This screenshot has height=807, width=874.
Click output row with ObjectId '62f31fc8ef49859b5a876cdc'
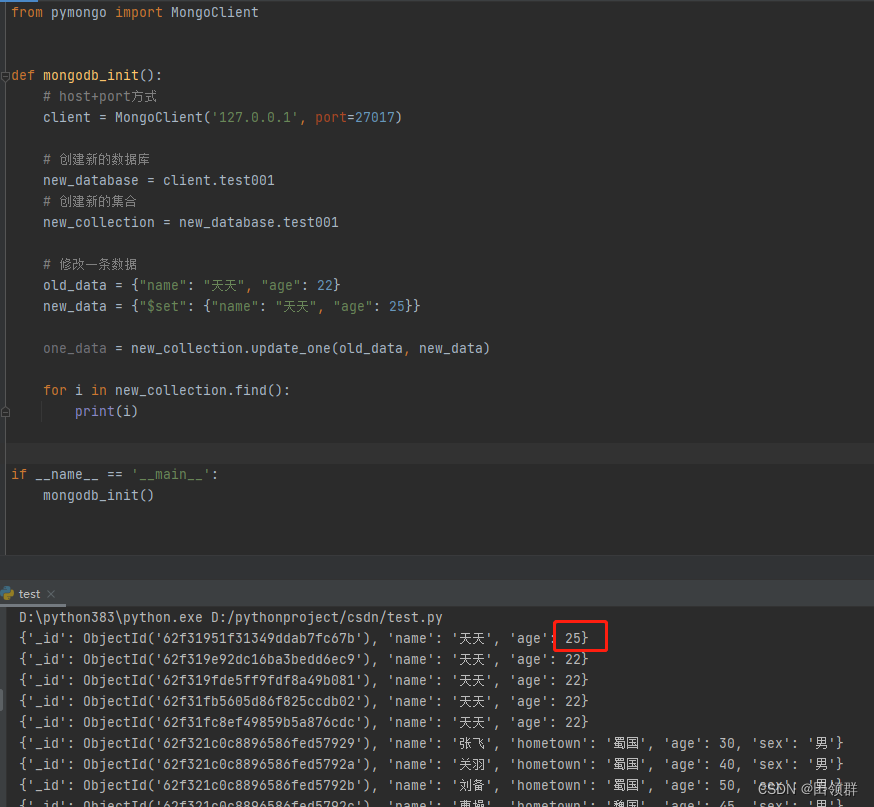(304, 722)
